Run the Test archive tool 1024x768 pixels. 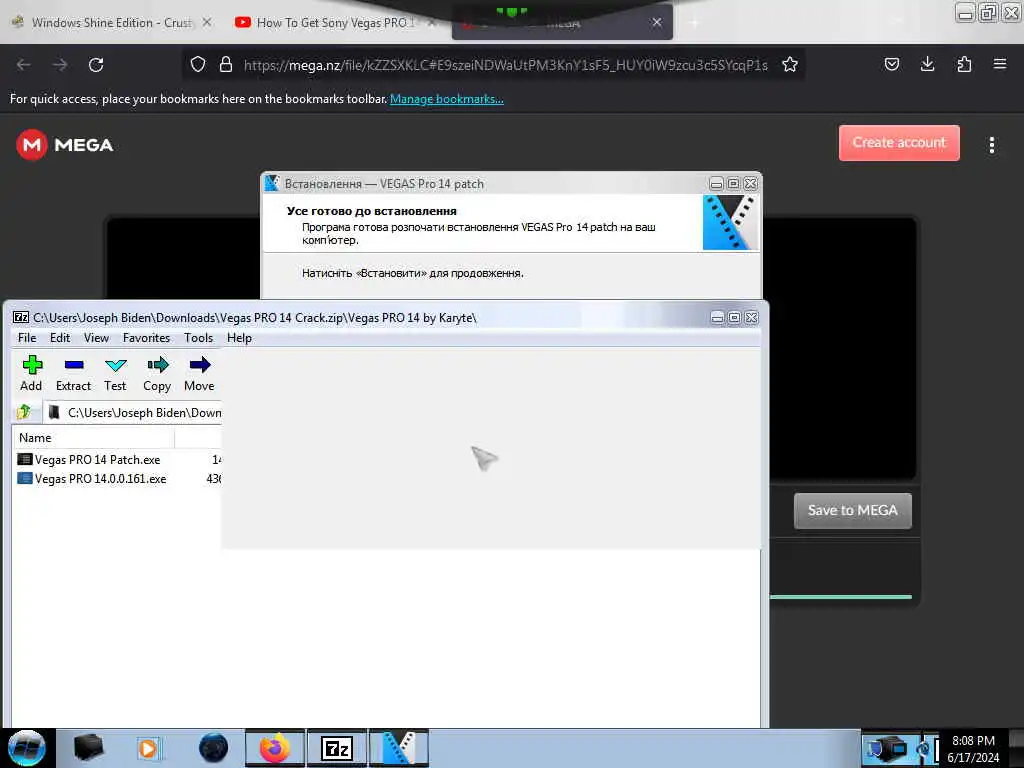coord(115,374)
